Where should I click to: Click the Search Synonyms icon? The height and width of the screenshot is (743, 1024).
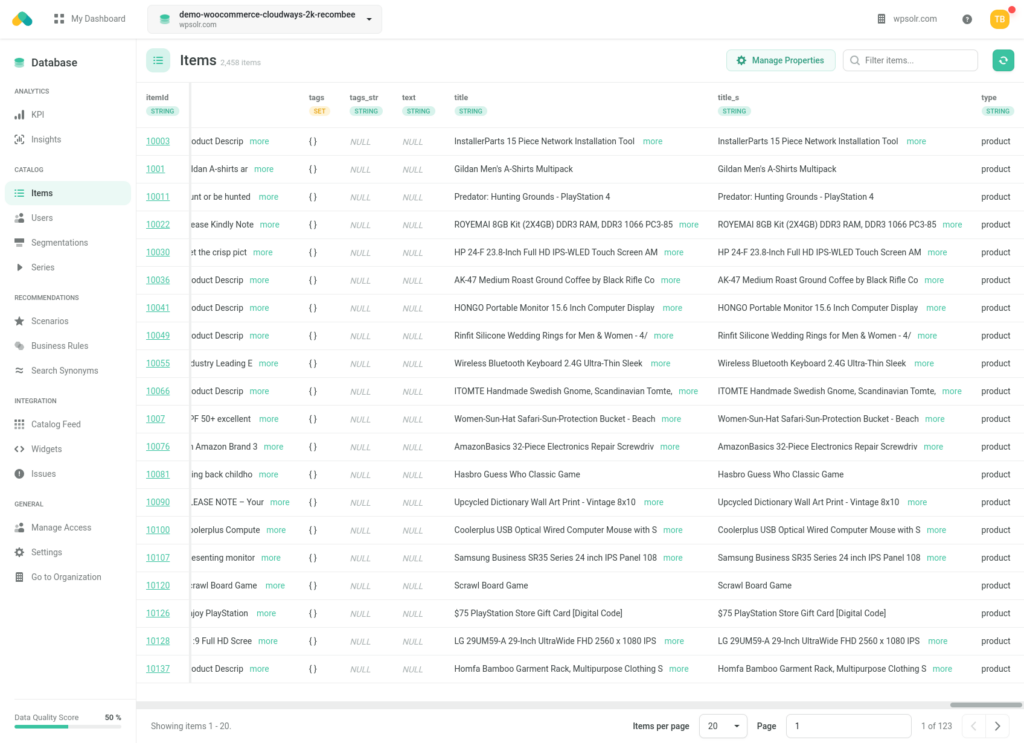coord(20,371)
